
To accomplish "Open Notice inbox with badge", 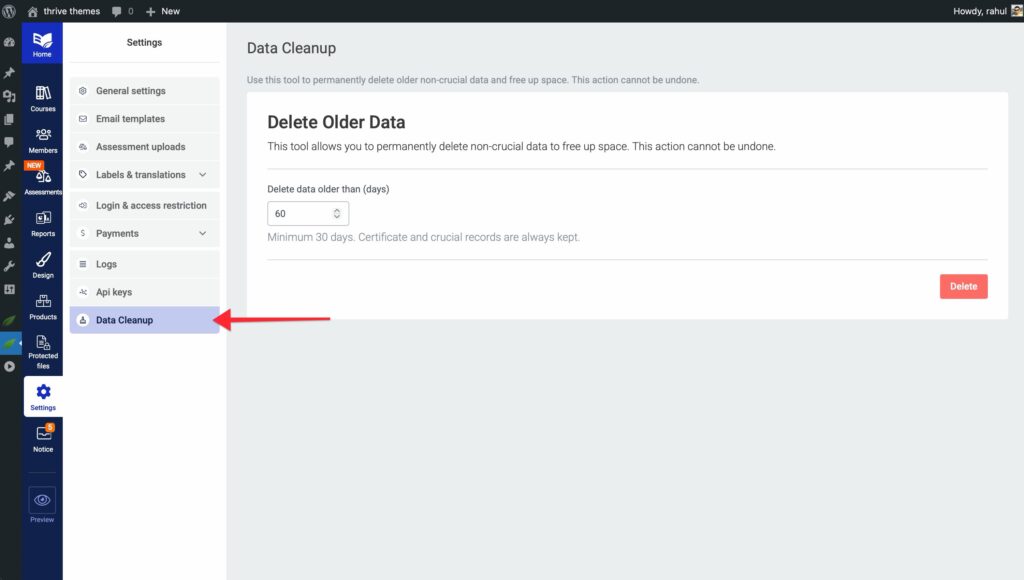I will click(43, 435).
